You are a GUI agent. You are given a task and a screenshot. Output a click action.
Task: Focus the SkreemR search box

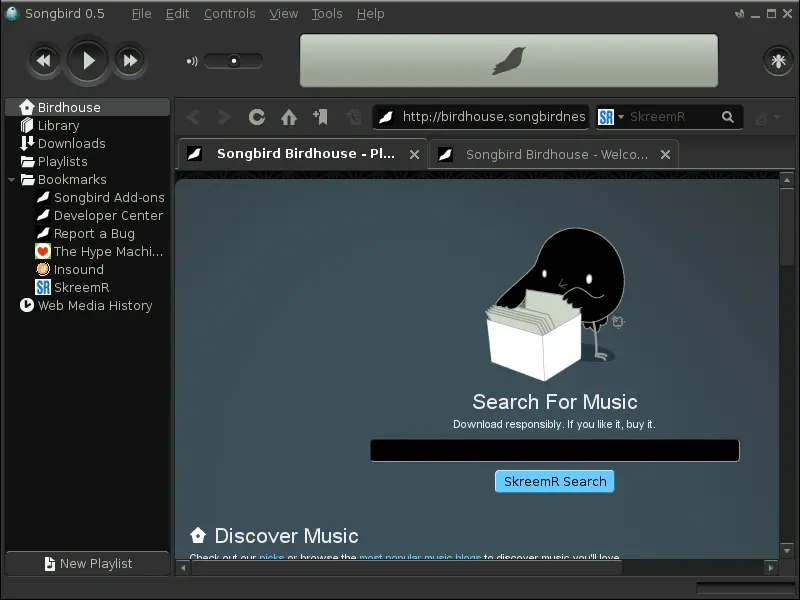(671, 117)
